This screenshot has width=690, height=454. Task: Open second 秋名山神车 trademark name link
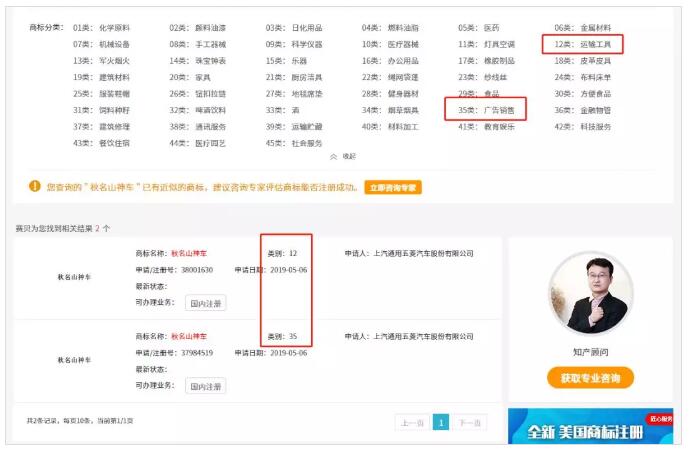pos(189,336)
